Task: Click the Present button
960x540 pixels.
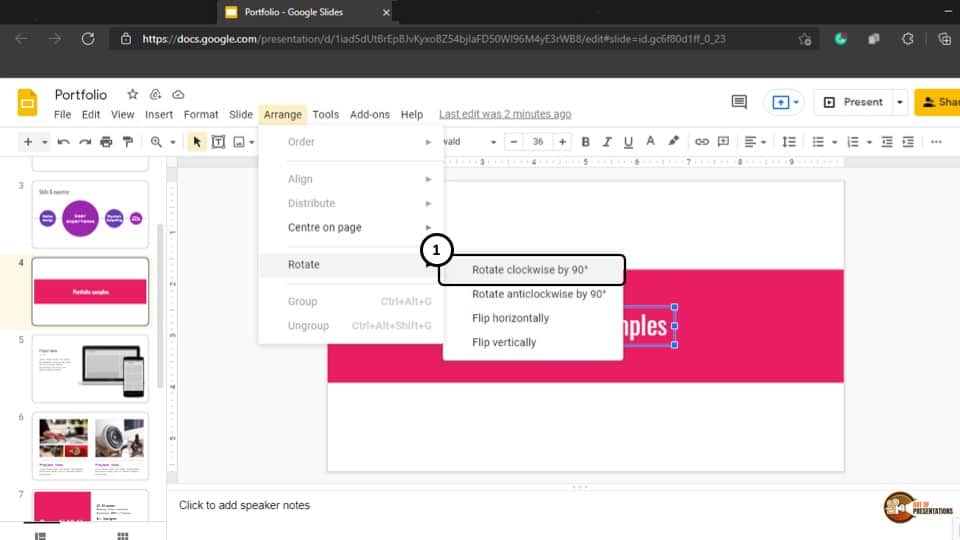Action: pos(853,102)
